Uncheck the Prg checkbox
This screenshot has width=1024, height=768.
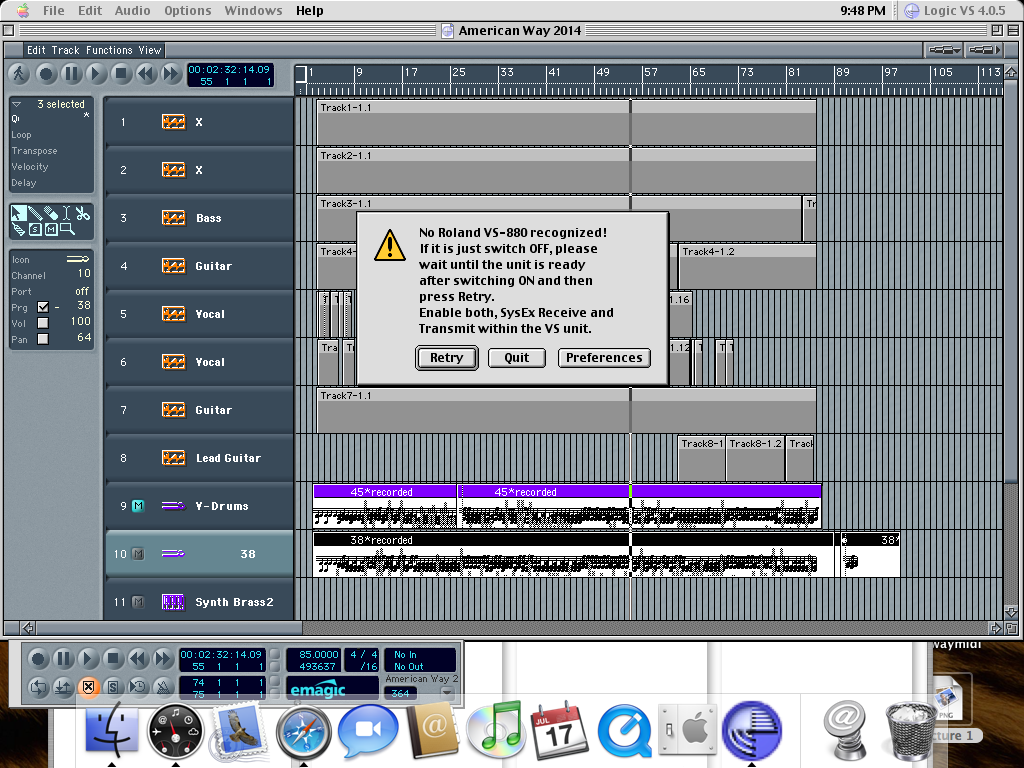point(43,306)
